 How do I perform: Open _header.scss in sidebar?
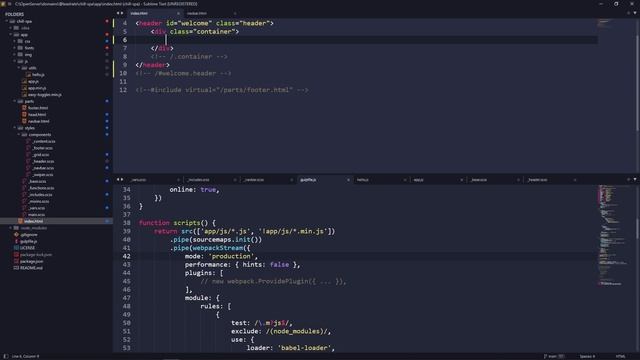[43, 161]
